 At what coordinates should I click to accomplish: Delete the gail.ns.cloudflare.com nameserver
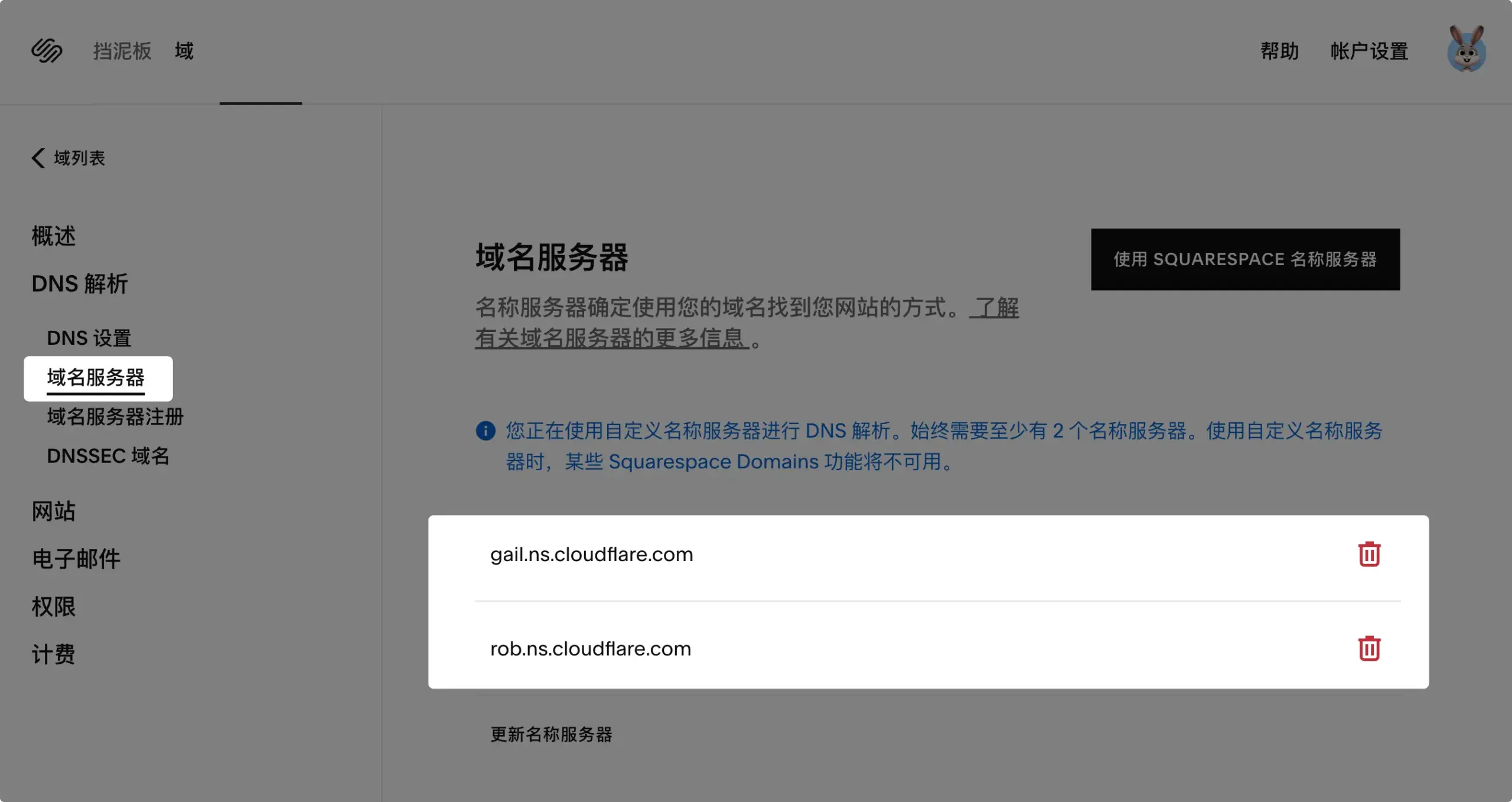click(1369, 554)
